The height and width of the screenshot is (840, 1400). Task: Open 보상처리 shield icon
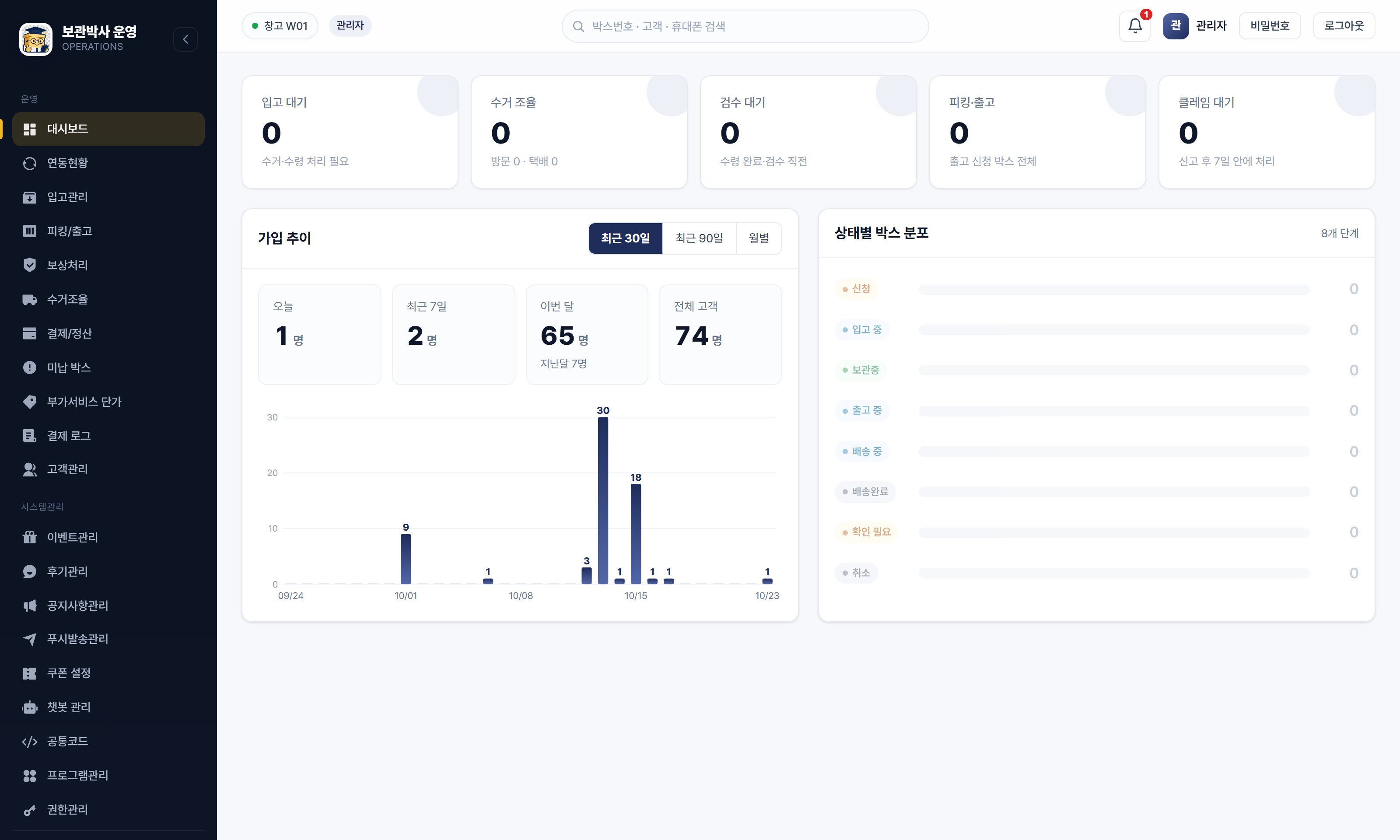[x=29, y=265]
